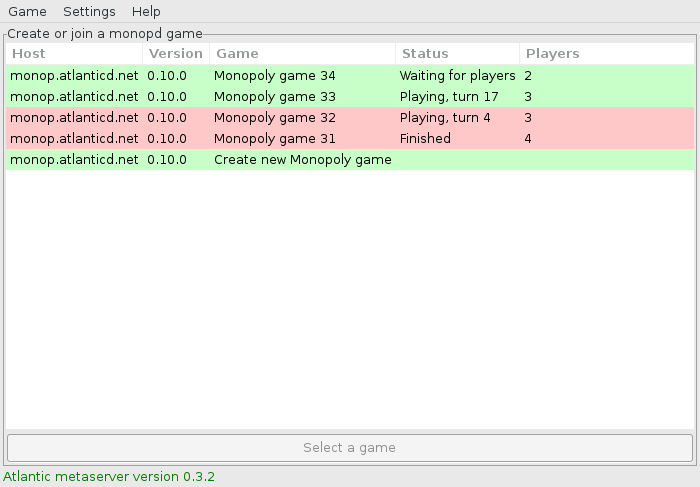Select the Monopoly game 32 row

[274, 118]
